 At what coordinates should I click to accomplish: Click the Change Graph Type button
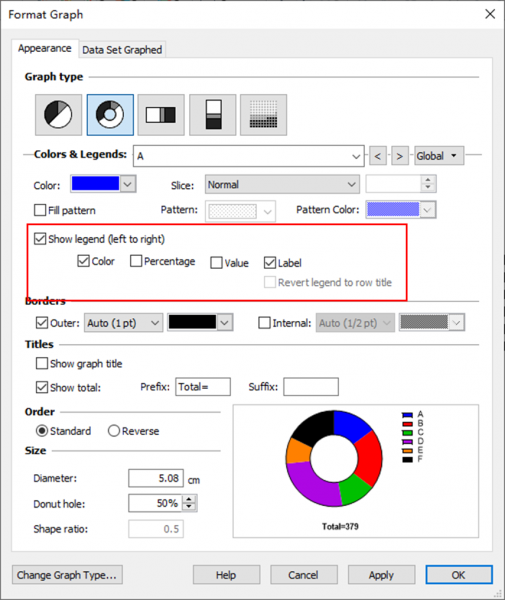pyautogui.click(x=67, y=575)
